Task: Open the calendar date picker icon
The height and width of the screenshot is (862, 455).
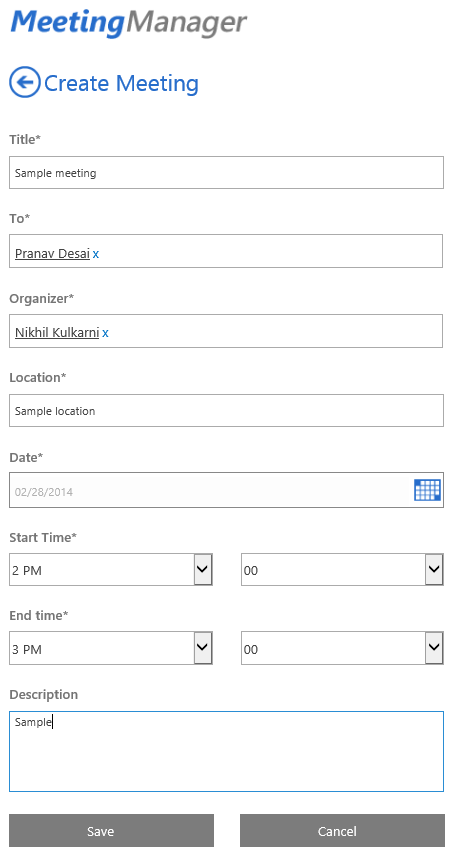Action: tap(427, 490)
